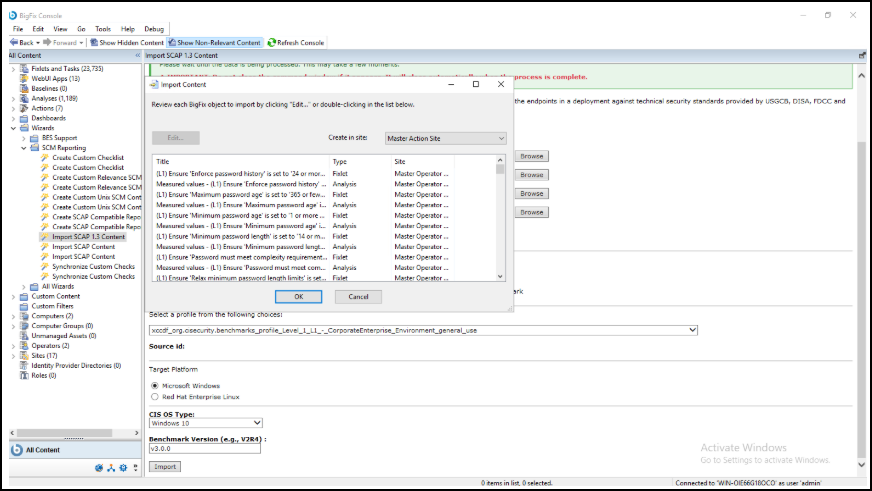The image size is (872, 491).
Task: Open the View menu
Action: click(60, 29)
